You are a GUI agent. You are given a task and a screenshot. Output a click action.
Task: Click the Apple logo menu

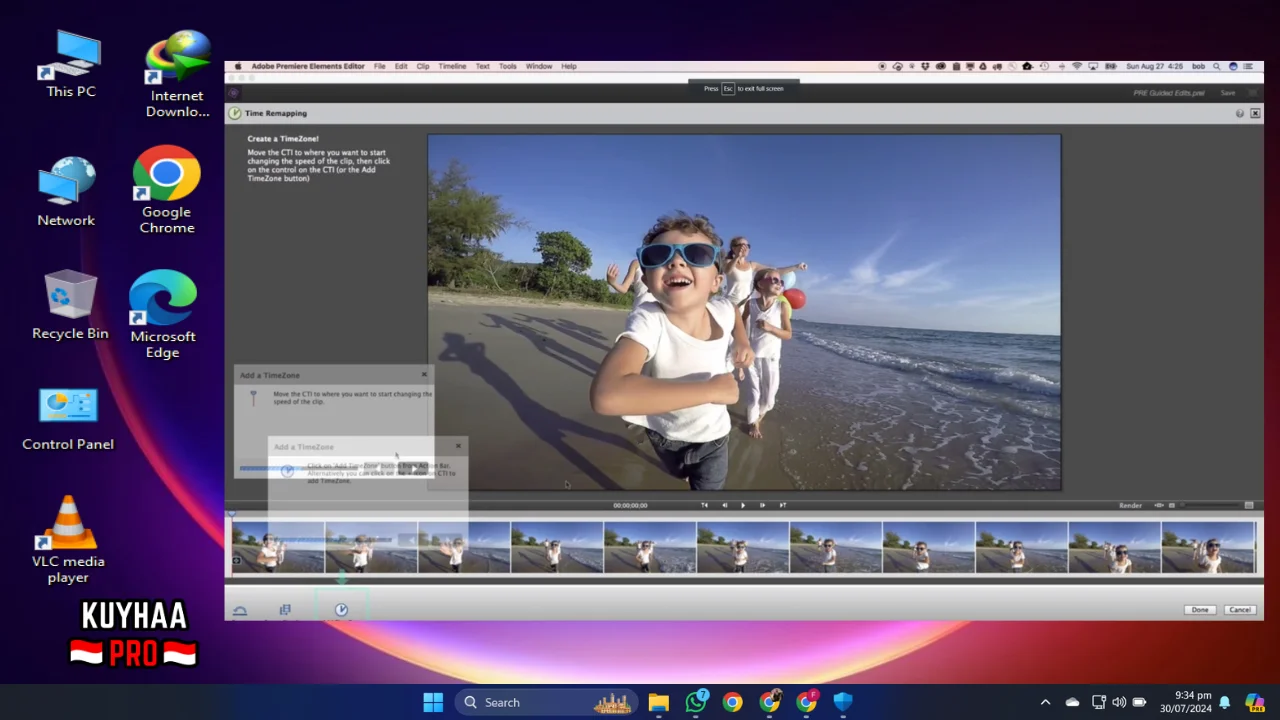click(x=238, y=66)
